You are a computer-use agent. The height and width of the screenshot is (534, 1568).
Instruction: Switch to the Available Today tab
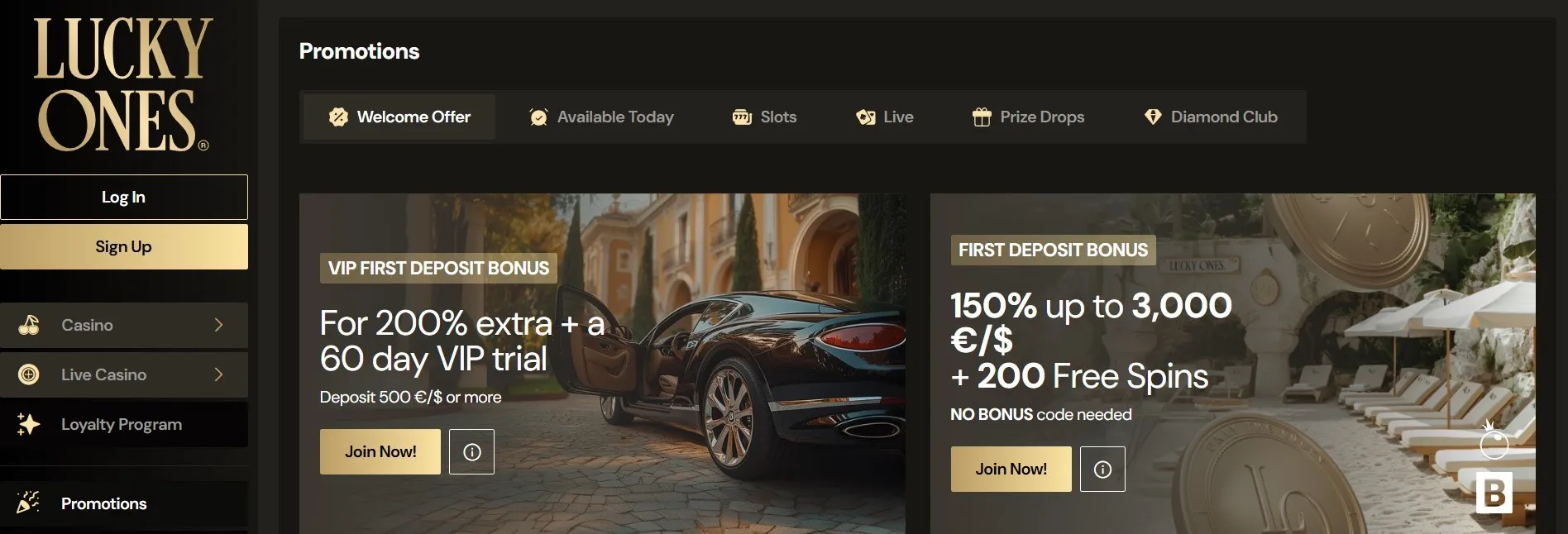pyautogui.click(x=602, y=117)
